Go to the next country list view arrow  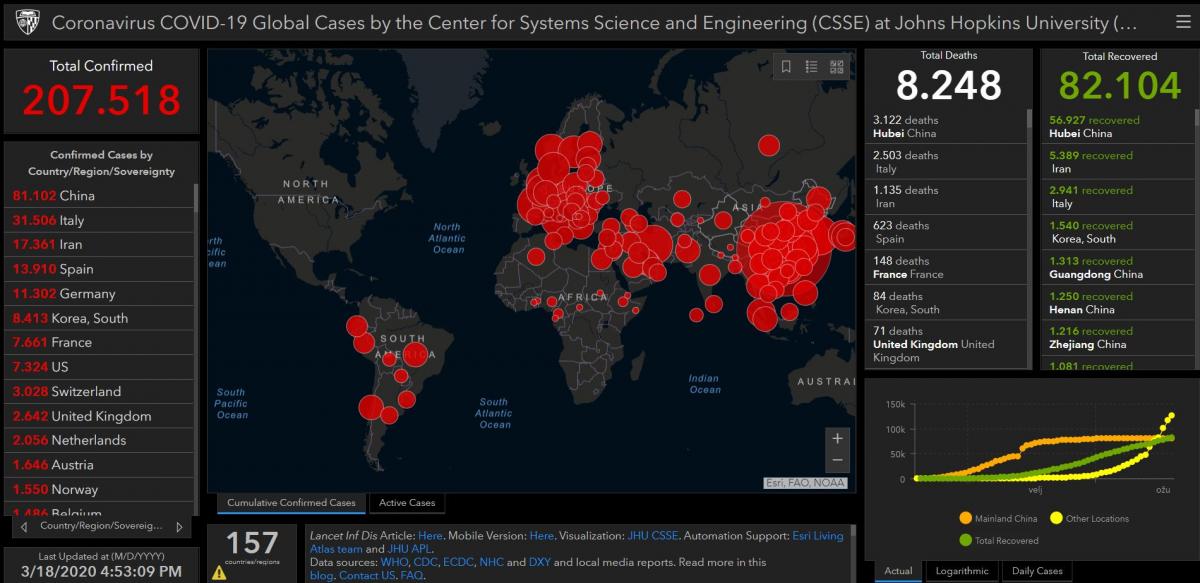pos(179,526)
